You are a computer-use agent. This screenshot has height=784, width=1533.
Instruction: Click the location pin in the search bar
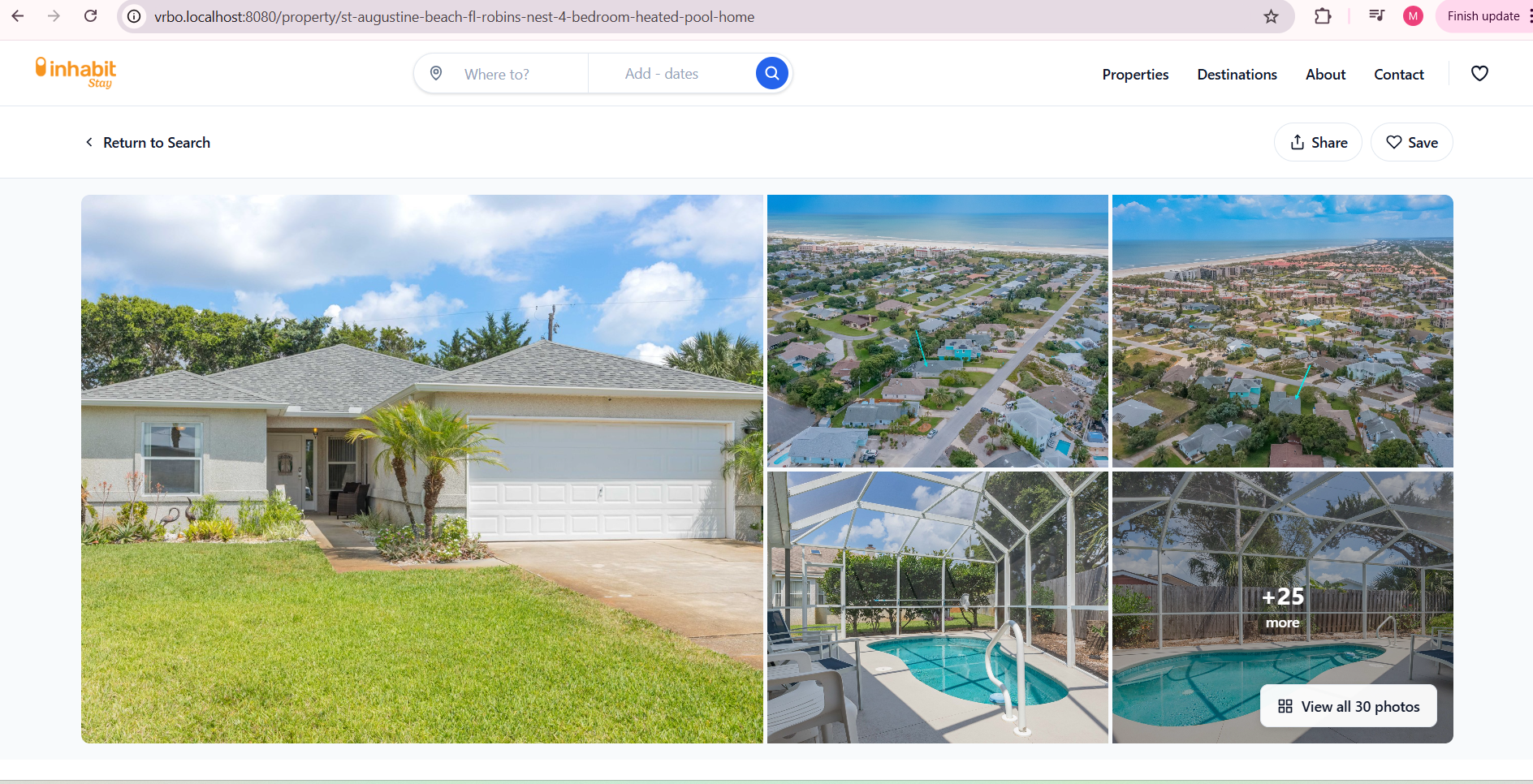(436, 73)
